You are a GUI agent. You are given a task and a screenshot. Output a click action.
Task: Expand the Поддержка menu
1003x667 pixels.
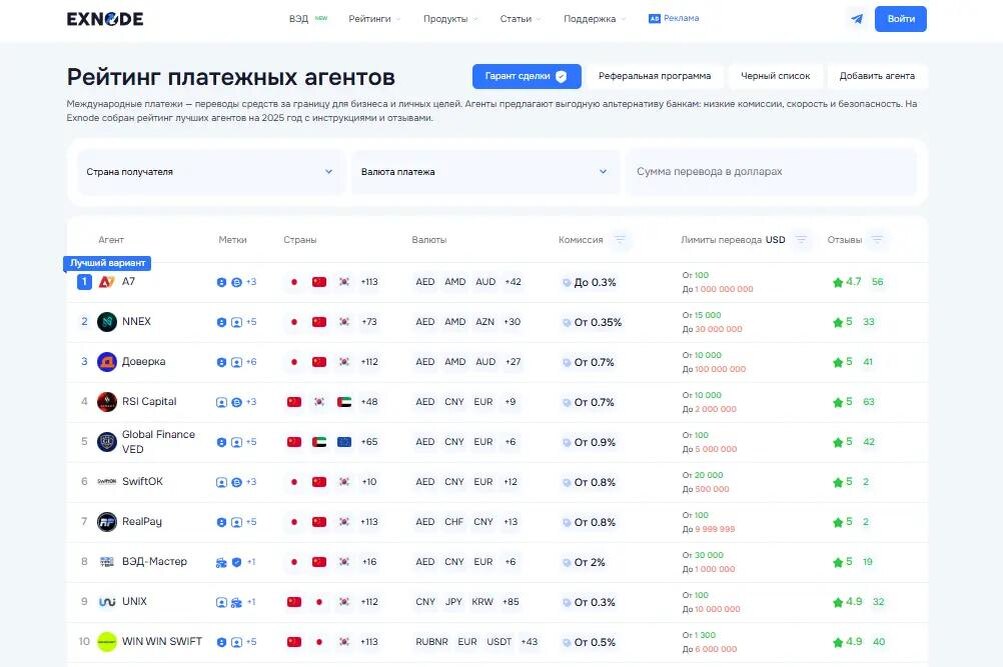[x=595, y=19]
